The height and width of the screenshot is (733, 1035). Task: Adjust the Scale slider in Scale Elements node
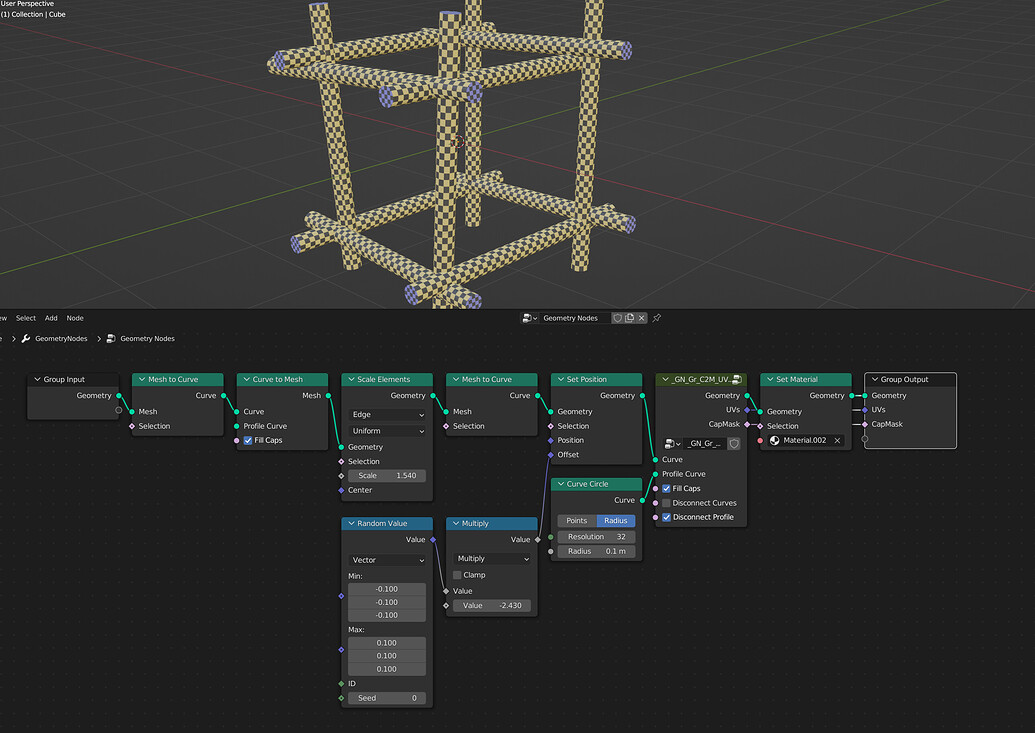(x=387, y=475)
